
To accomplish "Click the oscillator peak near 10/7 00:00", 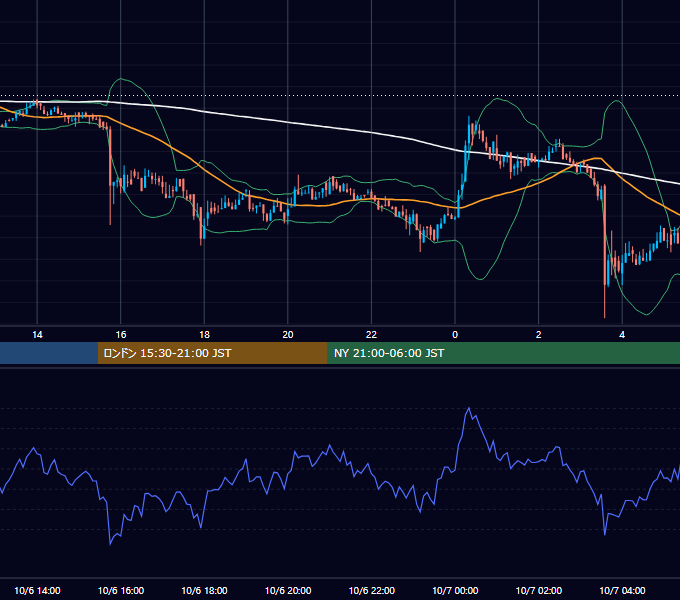I will (469, 408).
